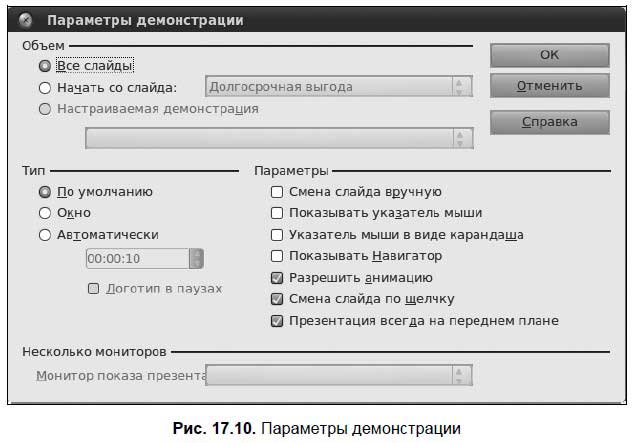This screenshot has width=633, height=443.
Task: Choose "Автоматически" presentation type
Action: [44, 235]
